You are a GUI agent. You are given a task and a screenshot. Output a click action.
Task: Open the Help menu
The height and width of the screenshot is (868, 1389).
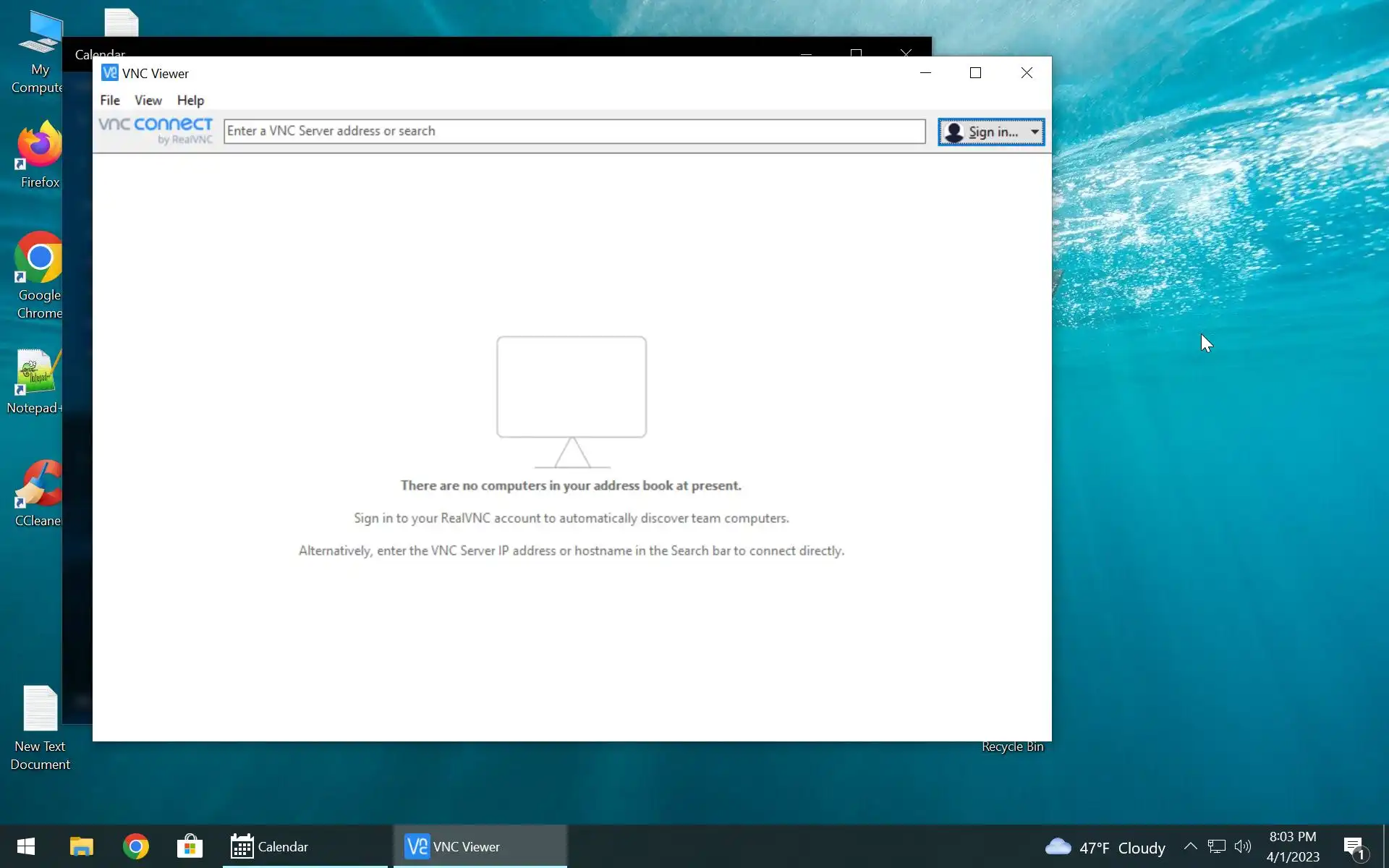click(190, 100)
